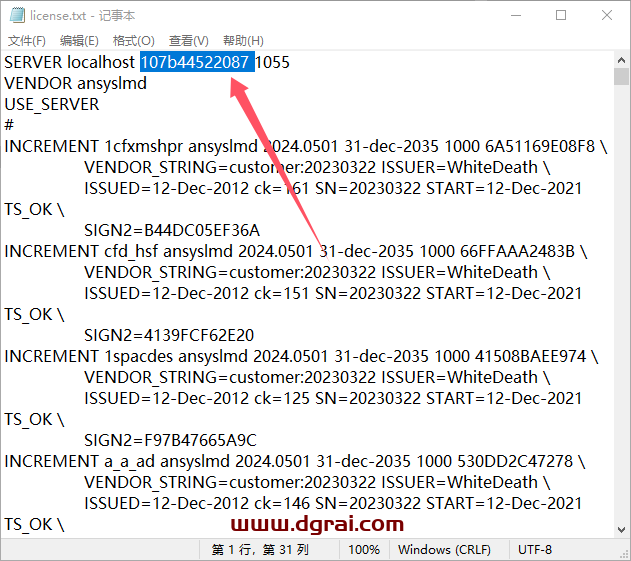Click the key 530DD2C47278

(x=515, y=462)
